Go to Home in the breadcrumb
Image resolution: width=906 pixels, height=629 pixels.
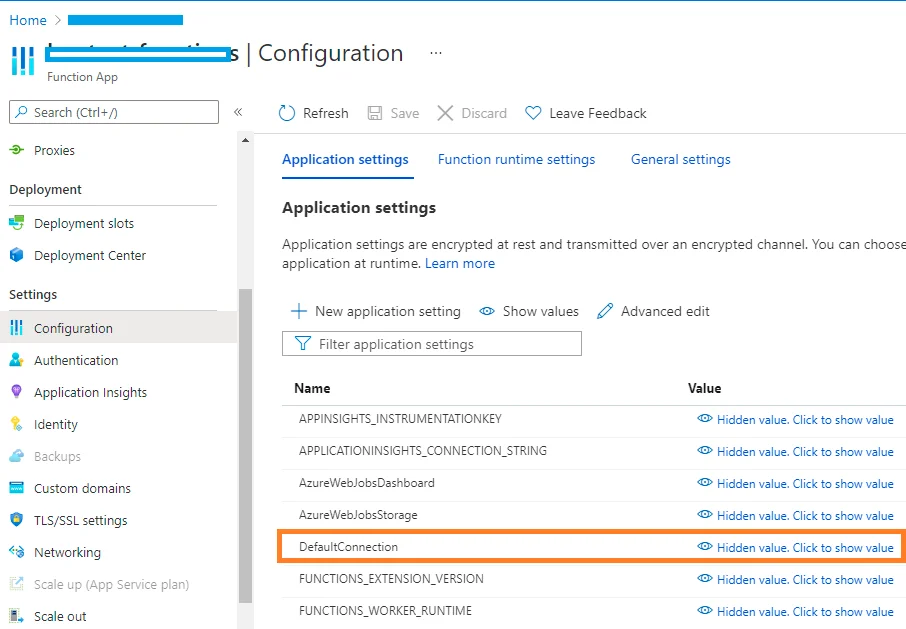pyautogui.click(x=28, y=20)
